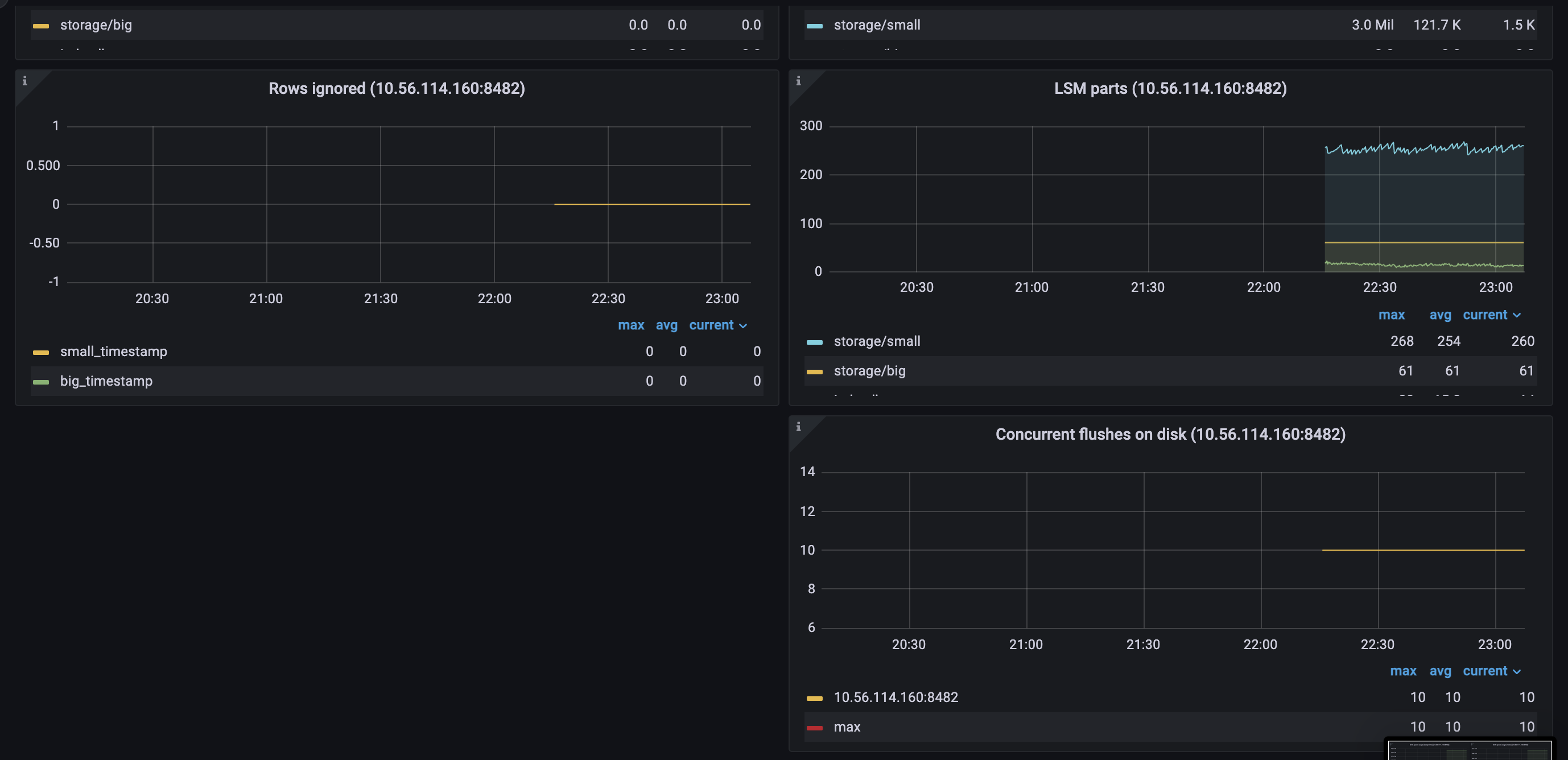Sort Concurrent flushes legend by avg column

tap(1439, 671)
